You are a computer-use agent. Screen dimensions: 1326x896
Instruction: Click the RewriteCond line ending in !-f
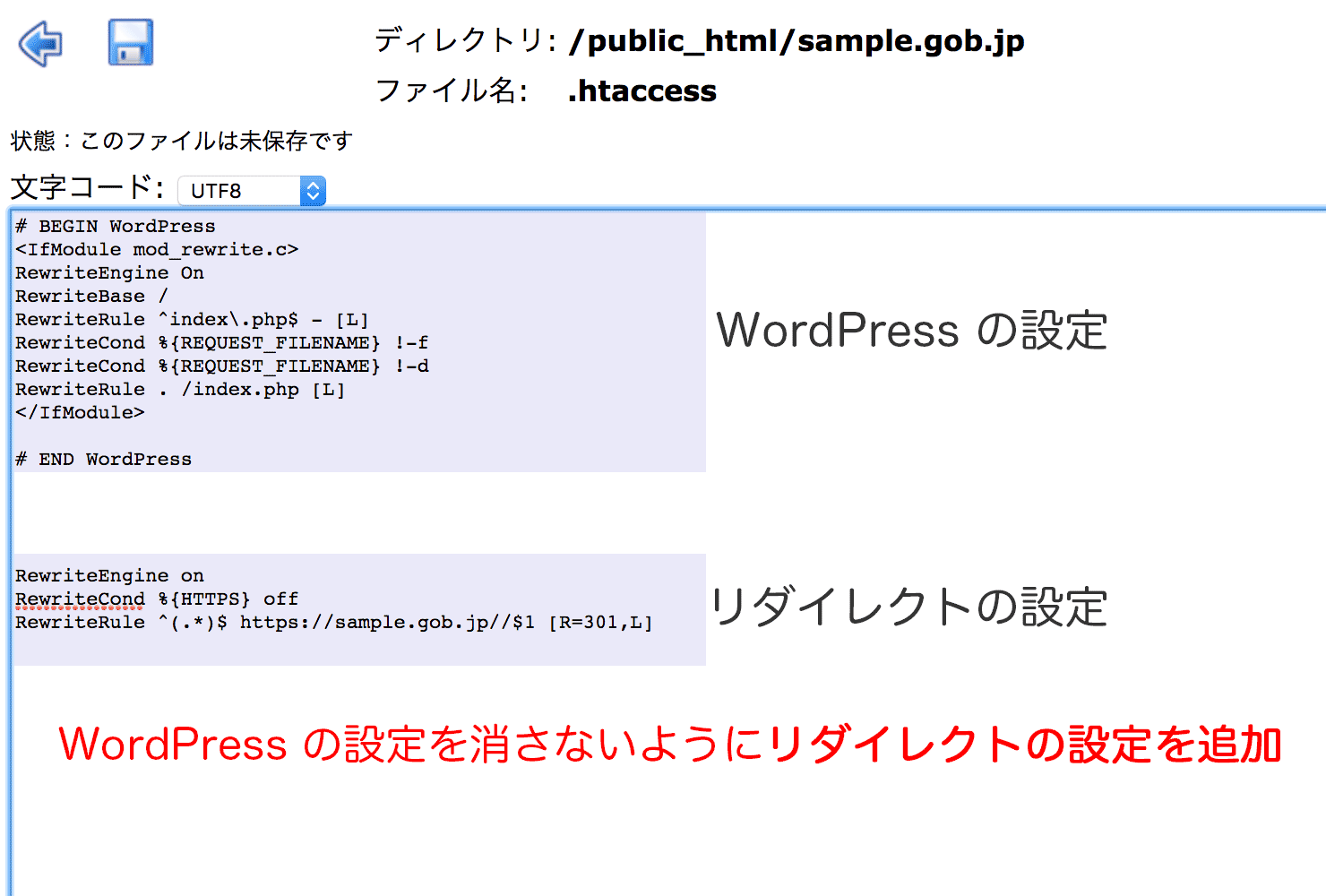point(221,342)
